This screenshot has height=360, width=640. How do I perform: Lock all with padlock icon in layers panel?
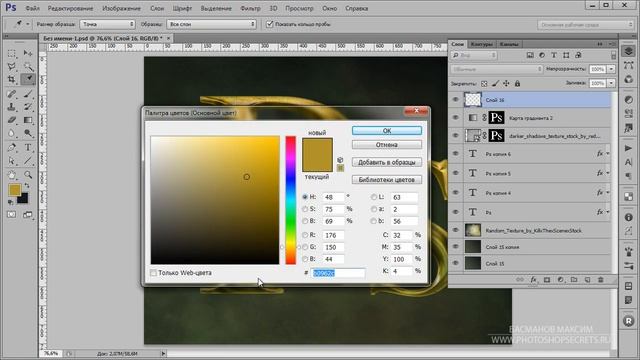(517, 84)
